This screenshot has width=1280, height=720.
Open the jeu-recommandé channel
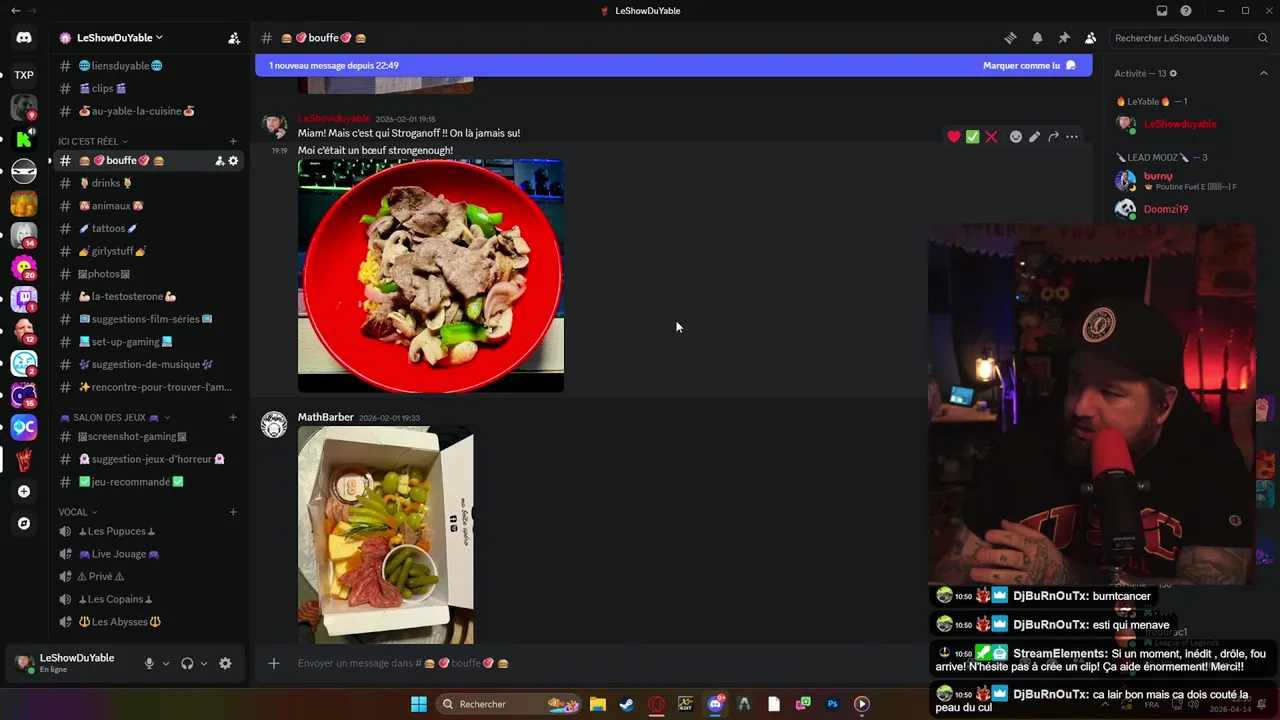(149, 481)
